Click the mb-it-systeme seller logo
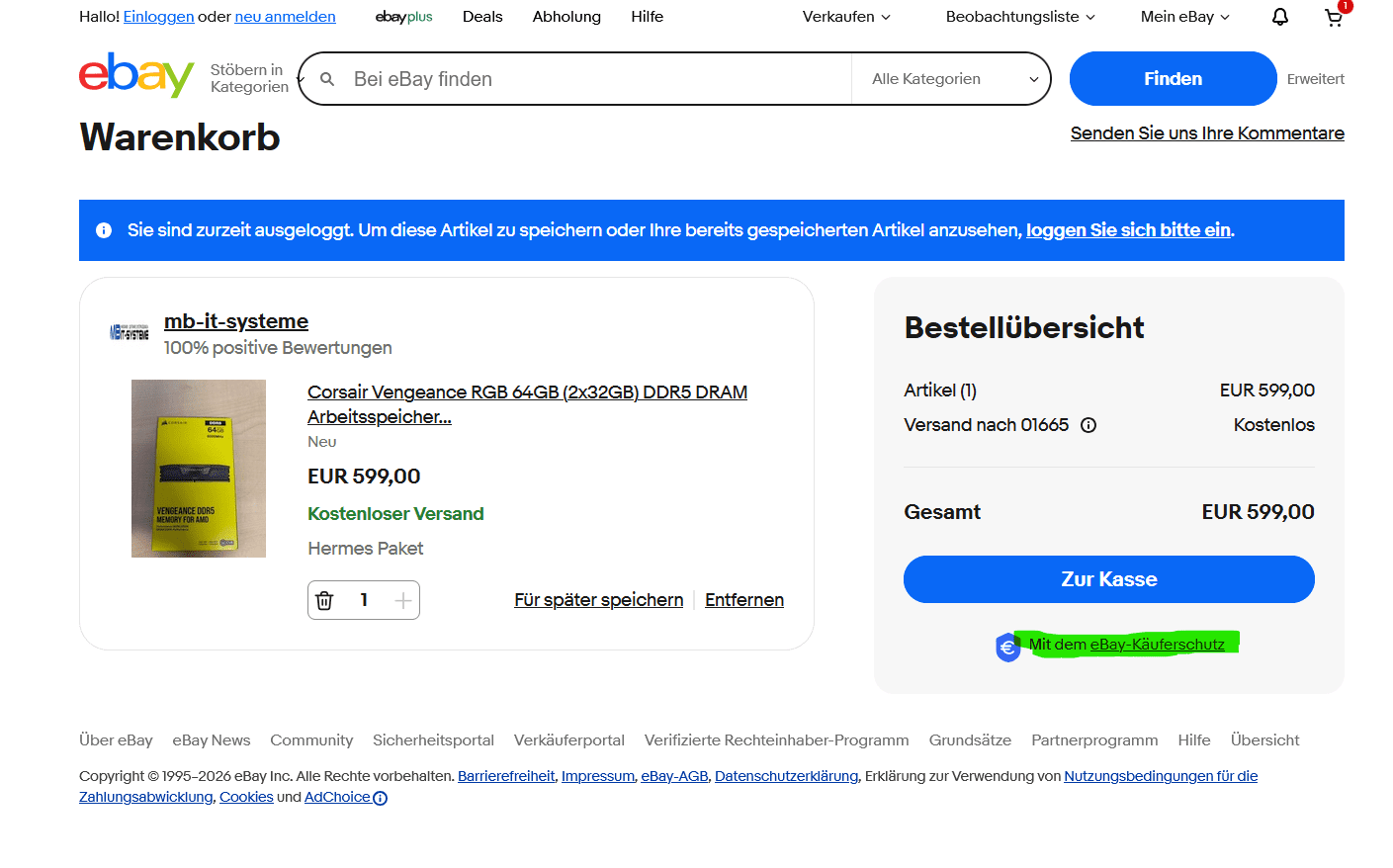This screenshot has height=868, width=1393. tap(130, 333)
